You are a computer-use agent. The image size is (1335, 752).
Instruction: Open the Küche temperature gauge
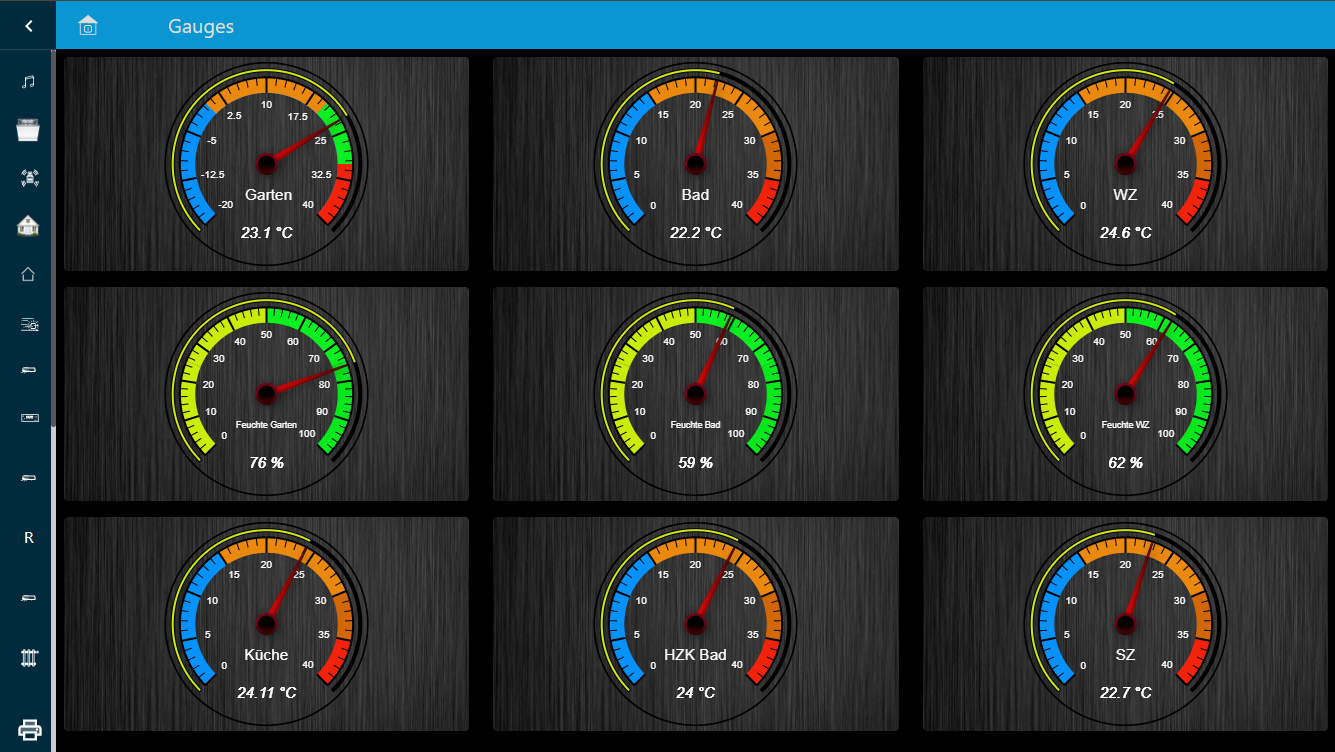point(266,624)
